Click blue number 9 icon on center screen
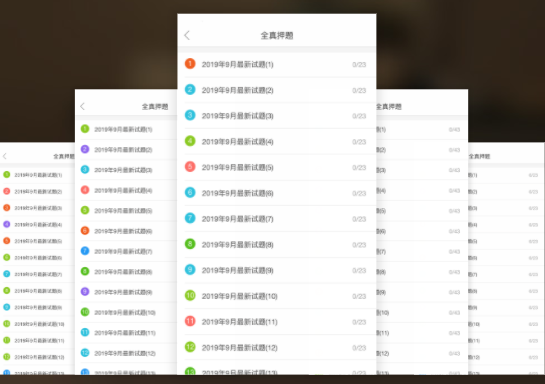Viewport: 545px width, 384px height. coord(190,270)
